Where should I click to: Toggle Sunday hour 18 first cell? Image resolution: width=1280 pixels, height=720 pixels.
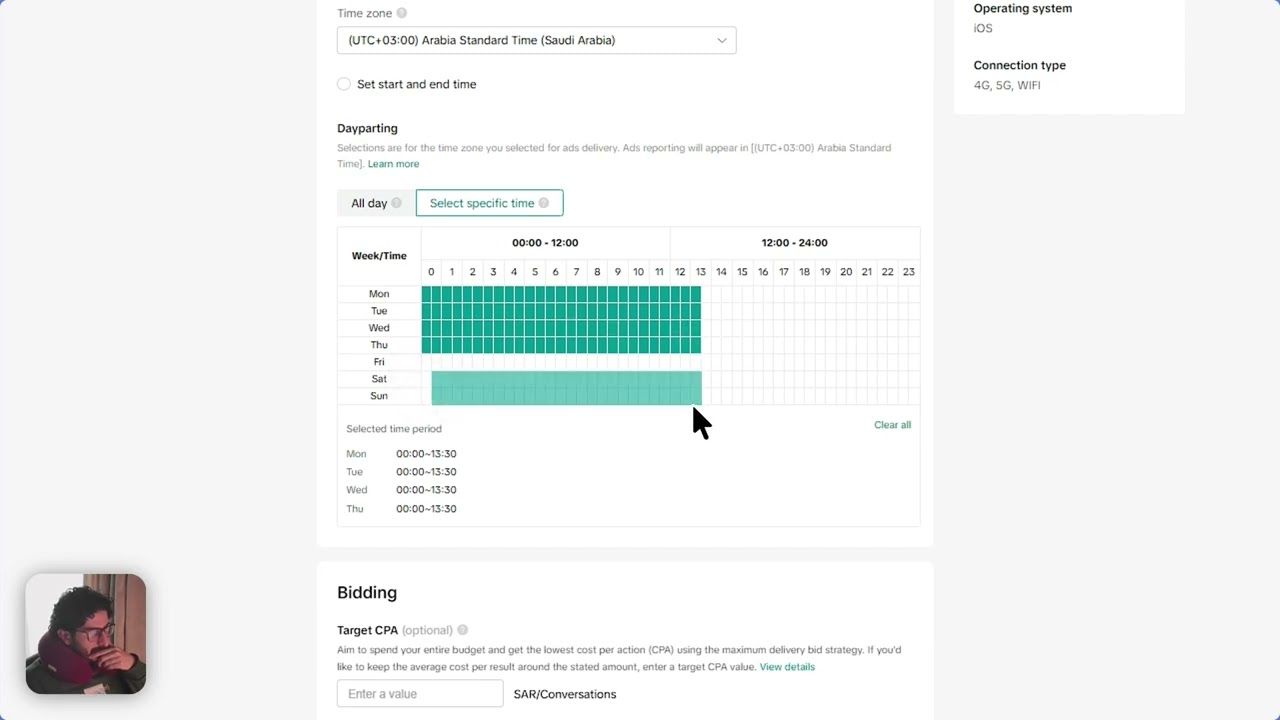pos(800,396)
